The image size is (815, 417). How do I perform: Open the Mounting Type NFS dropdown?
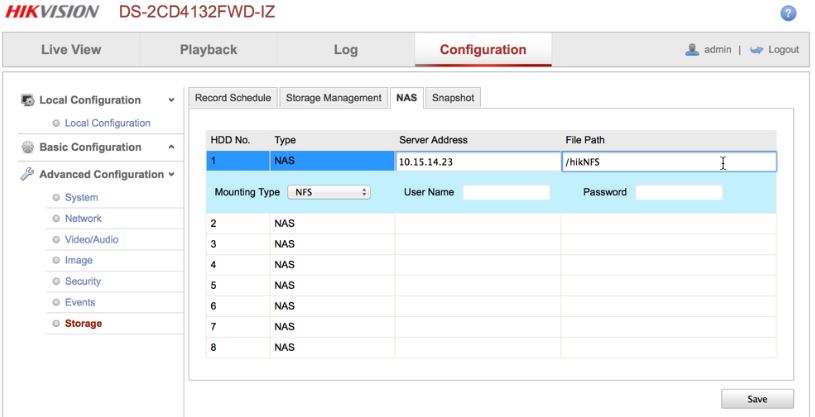(329, 192)
